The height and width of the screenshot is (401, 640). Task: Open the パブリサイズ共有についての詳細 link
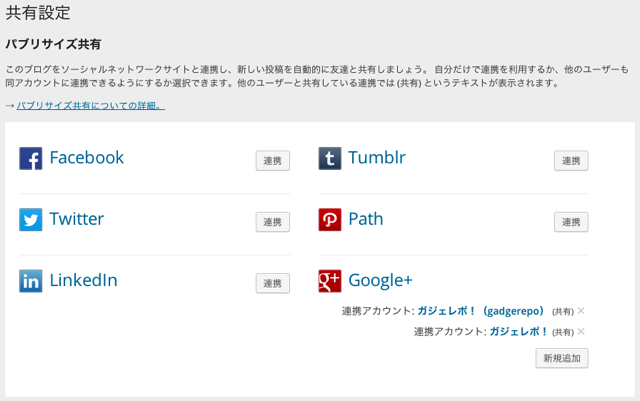coord(91,106)
